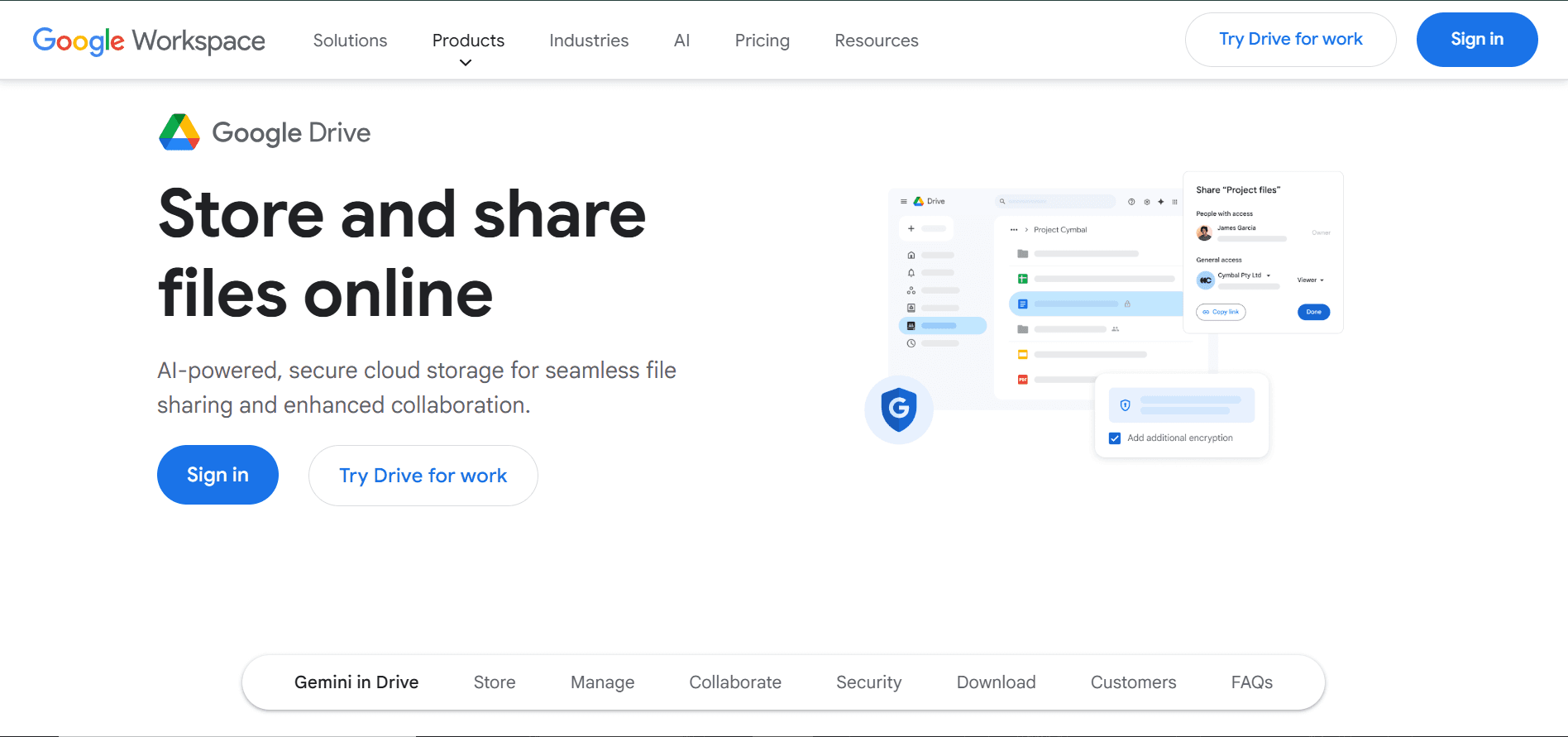Open the Viewer permission dropdown
The image size is (1568, 737).
coord(1310,280)
